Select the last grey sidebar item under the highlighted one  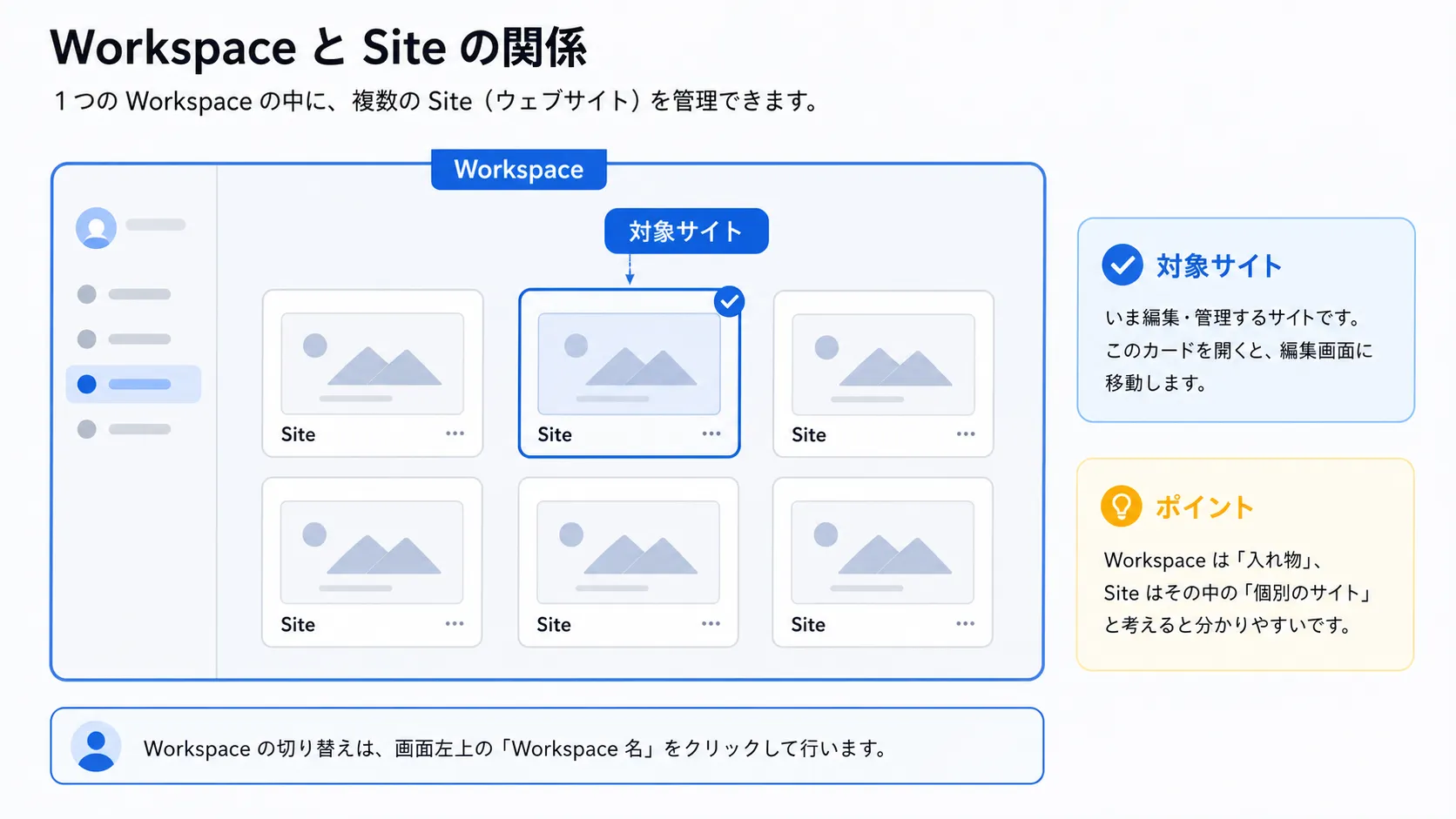click(124, 429)
